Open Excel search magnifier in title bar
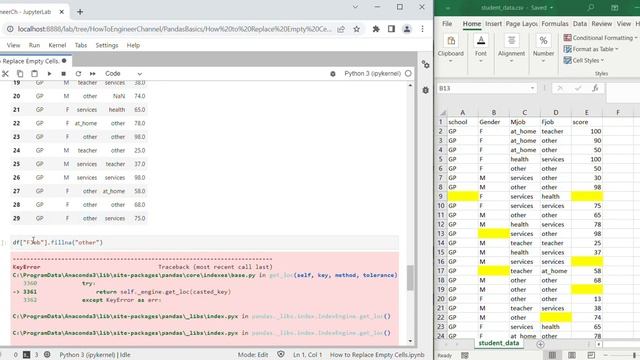The width and height of the screenshot is (640, 360). (591, 8)
